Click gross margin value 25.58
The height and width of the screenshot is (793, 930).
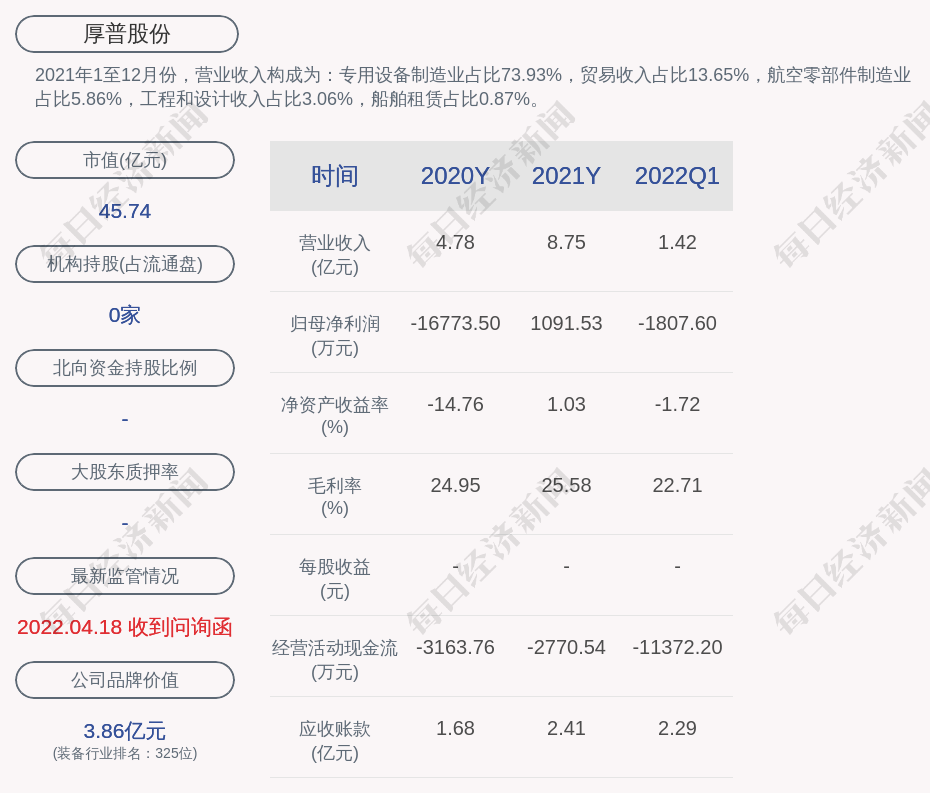pos(566,485)
